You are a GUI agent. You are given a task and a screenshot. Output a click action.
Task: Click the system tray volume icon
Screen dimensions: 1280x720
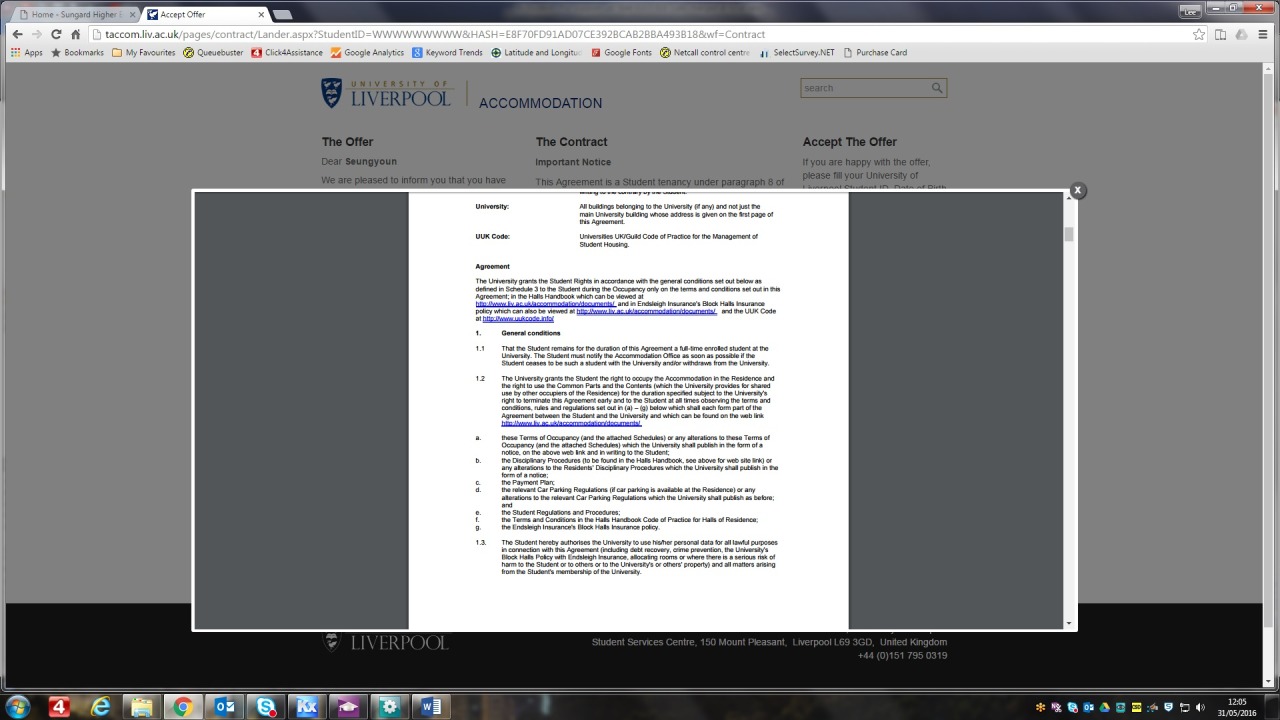coord(1200,708)
